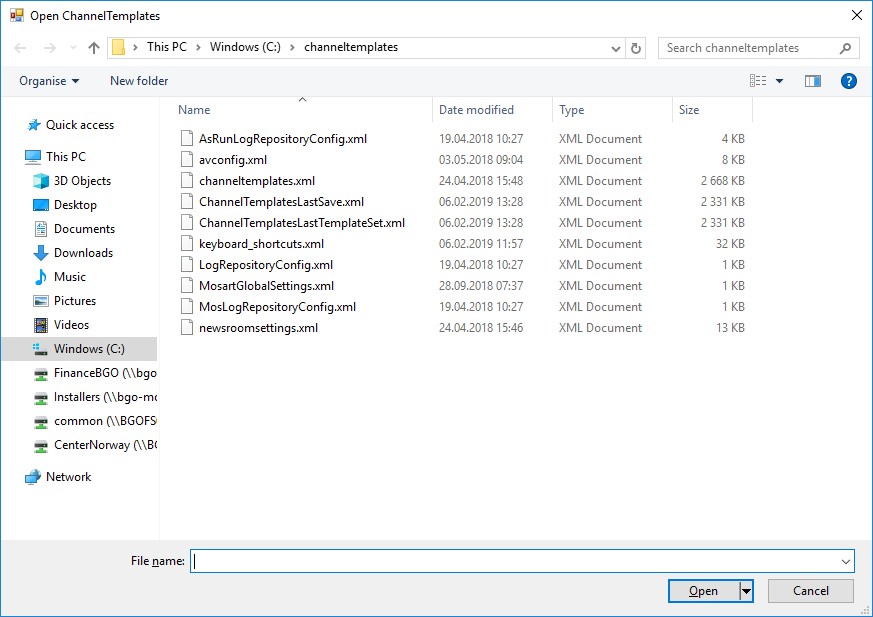
Task: Collapse the Name column sort chevron
Action: click(302, 100)
